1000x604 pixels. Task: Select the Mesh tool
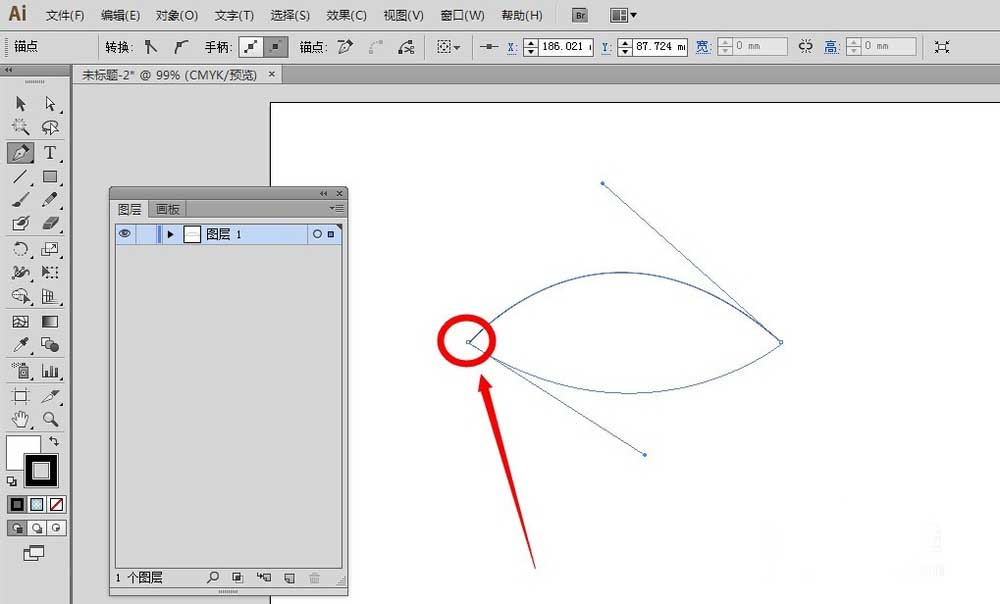(x=20, y=321)
